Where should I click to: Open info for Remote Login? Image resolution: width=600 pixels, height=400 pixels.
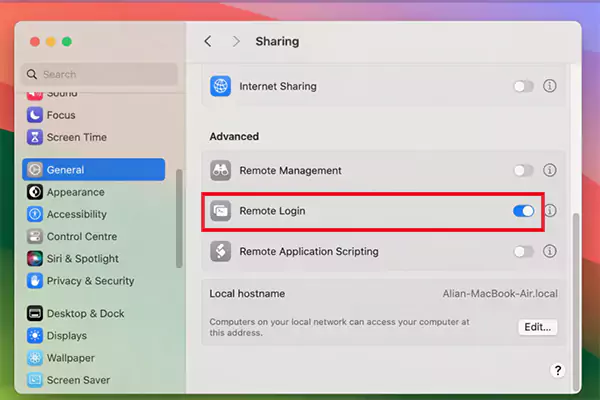click(x=551, y=211)
